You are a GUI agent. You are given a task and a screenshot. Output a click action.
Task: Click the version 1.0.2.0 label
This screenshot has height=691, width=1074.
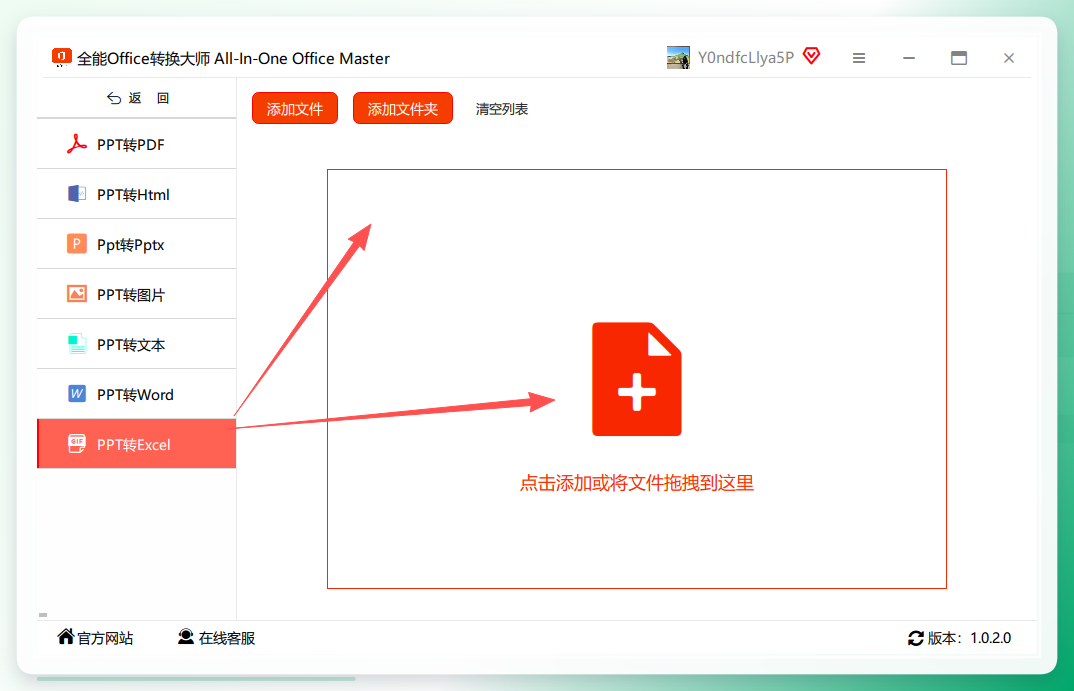point(969,638)
